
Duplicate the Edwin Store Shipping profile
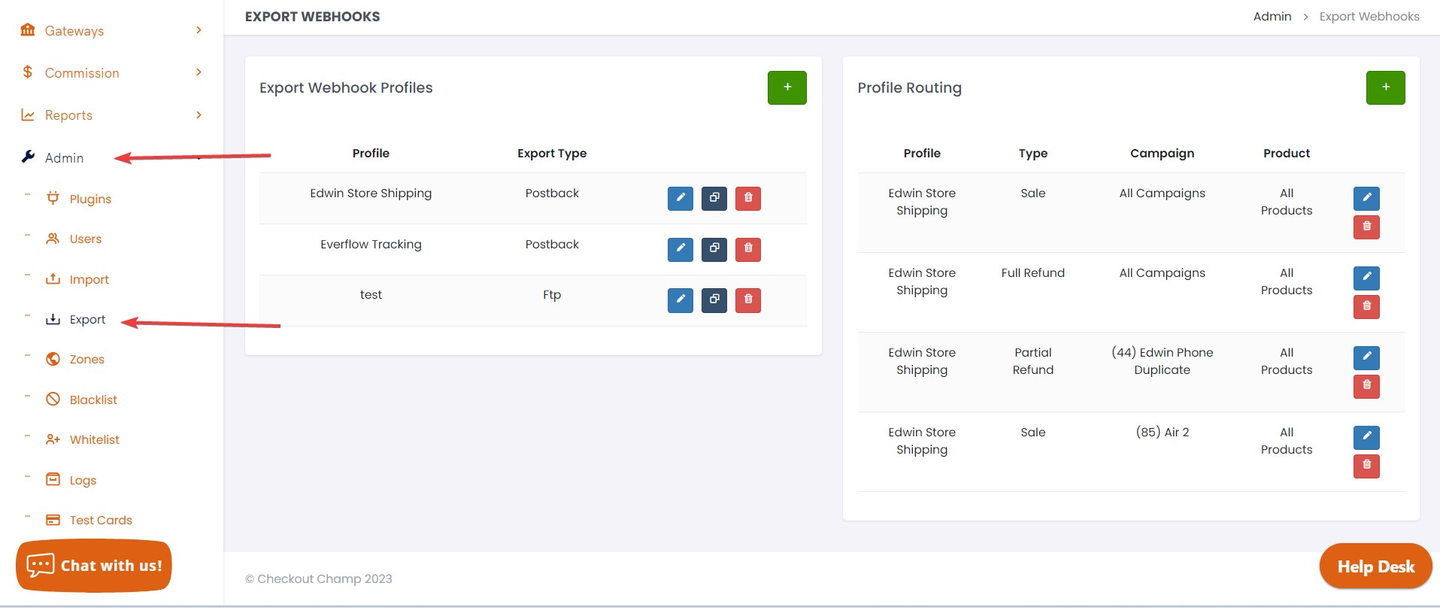[714, 198]
